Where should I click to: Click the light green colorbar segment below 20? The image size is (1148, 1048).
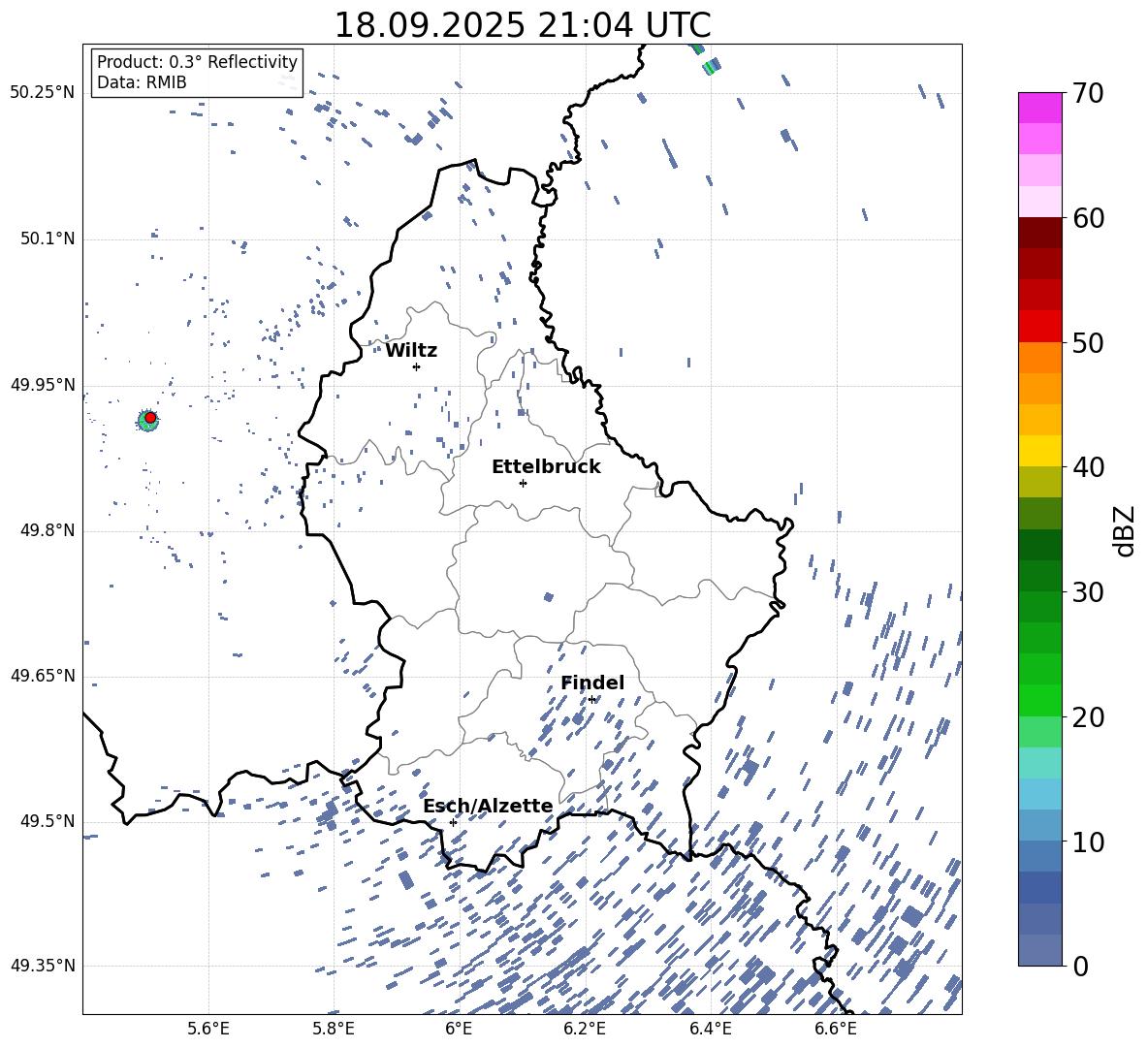click(1040, 732)
